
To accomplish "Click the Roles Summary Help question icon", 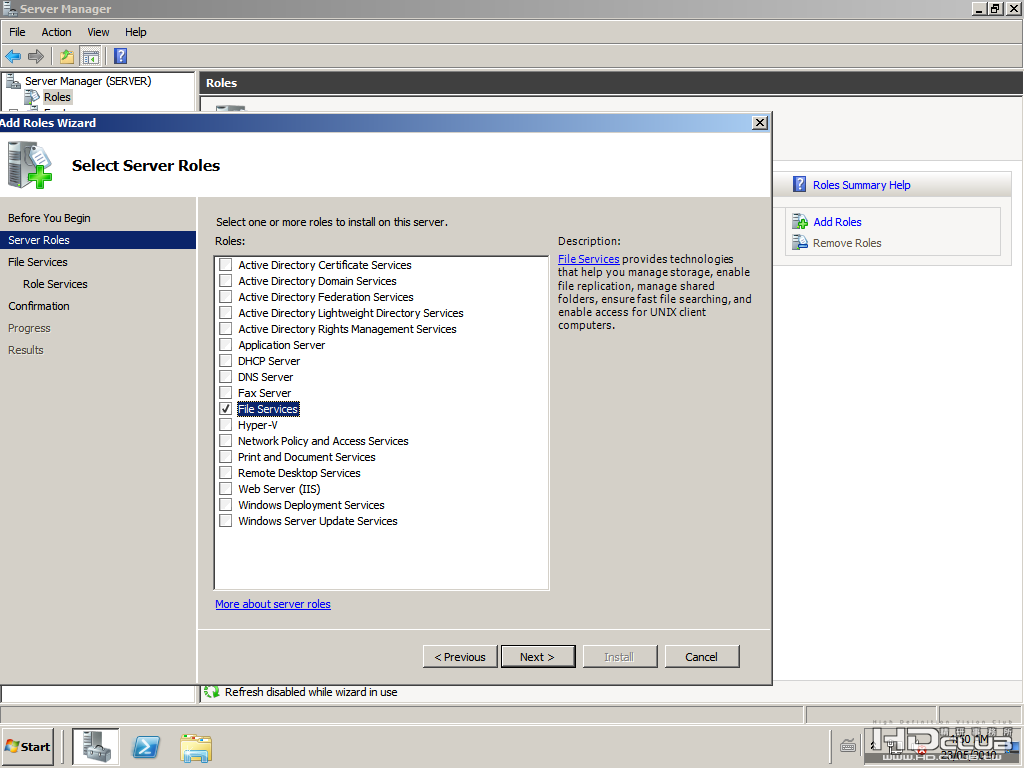I will tap(799, 185).
